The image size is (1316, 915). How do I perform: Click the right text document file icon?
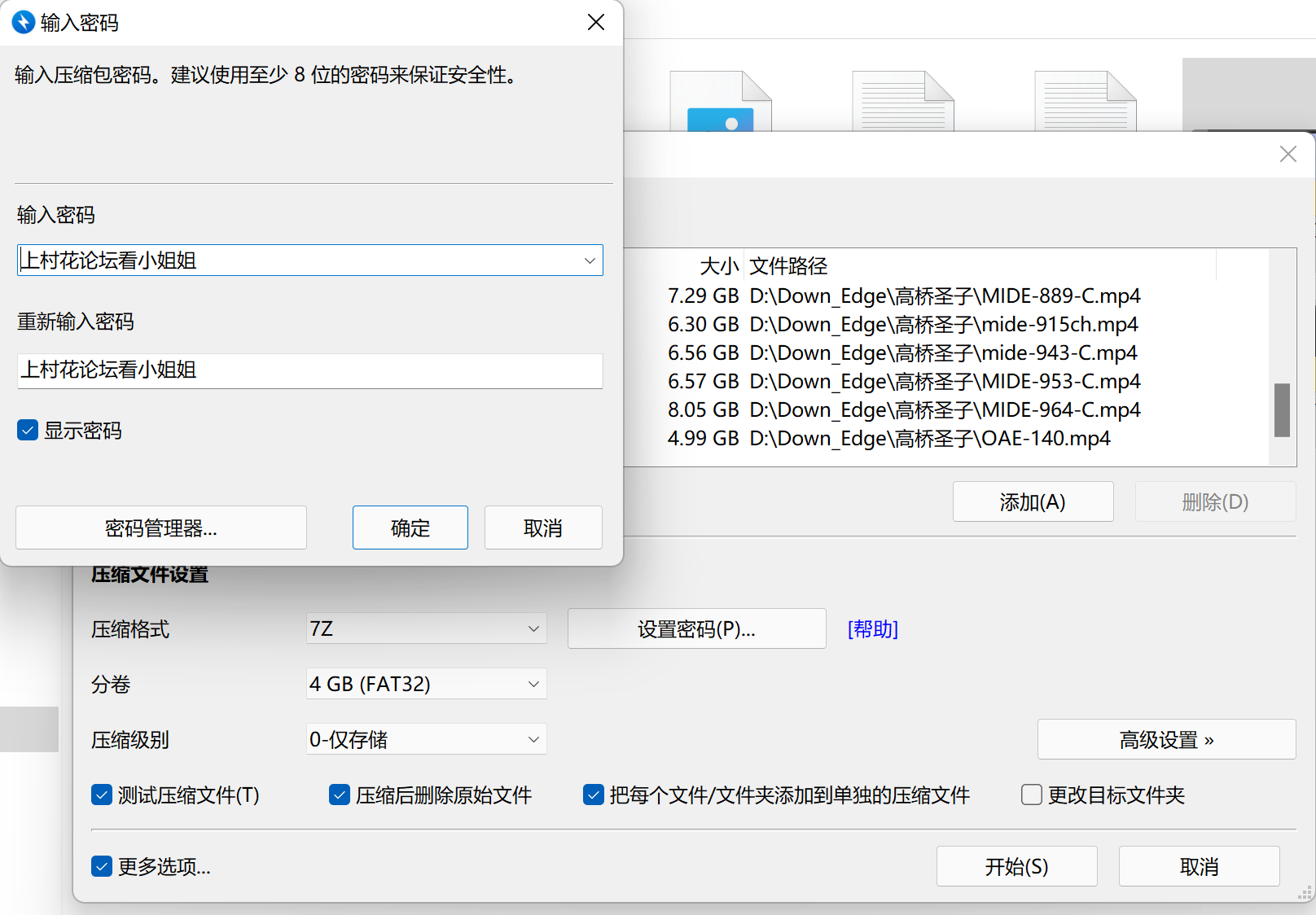(1086, 101)
